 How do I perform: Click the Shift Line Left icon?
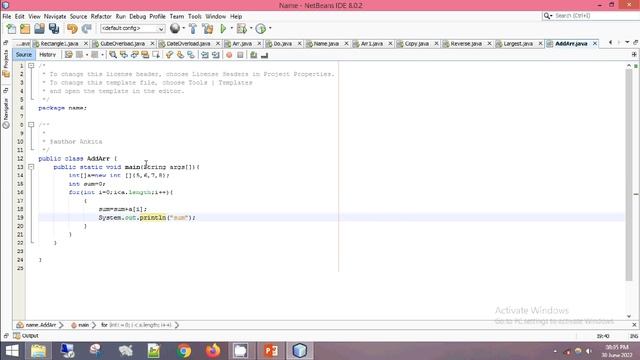[204, 55]
